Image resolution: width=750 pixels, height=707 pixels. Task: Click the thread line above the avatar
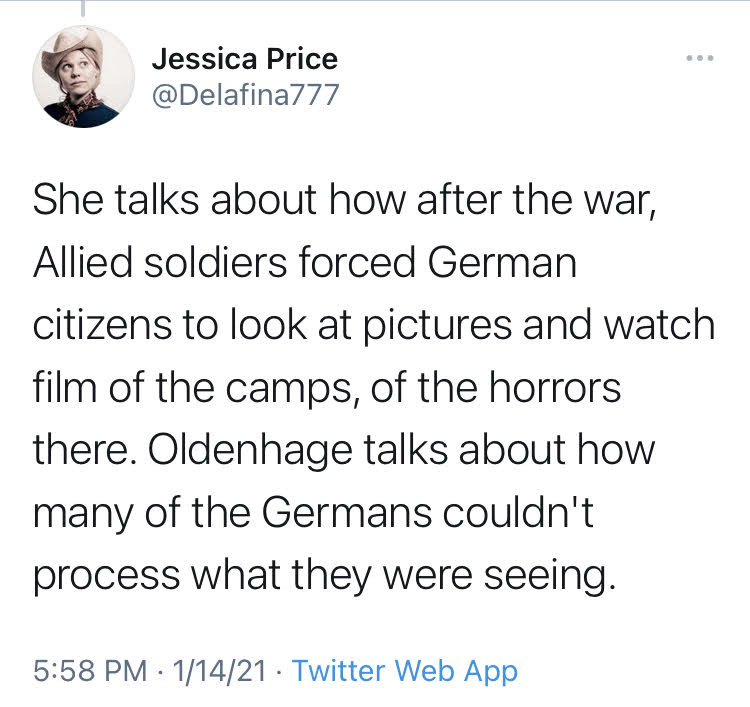click(x=83, y=10)
